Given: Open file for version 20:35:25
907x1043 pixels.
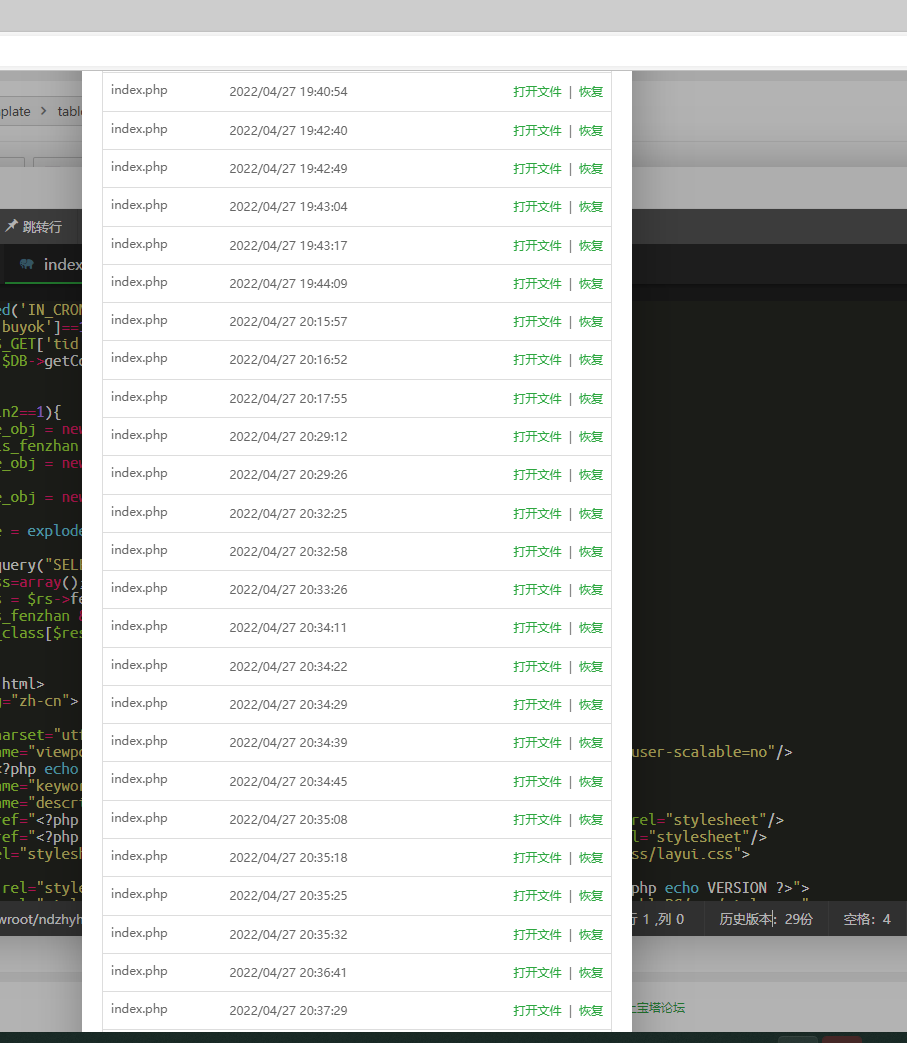Looking at the screenshot, I should pos(537,896).
